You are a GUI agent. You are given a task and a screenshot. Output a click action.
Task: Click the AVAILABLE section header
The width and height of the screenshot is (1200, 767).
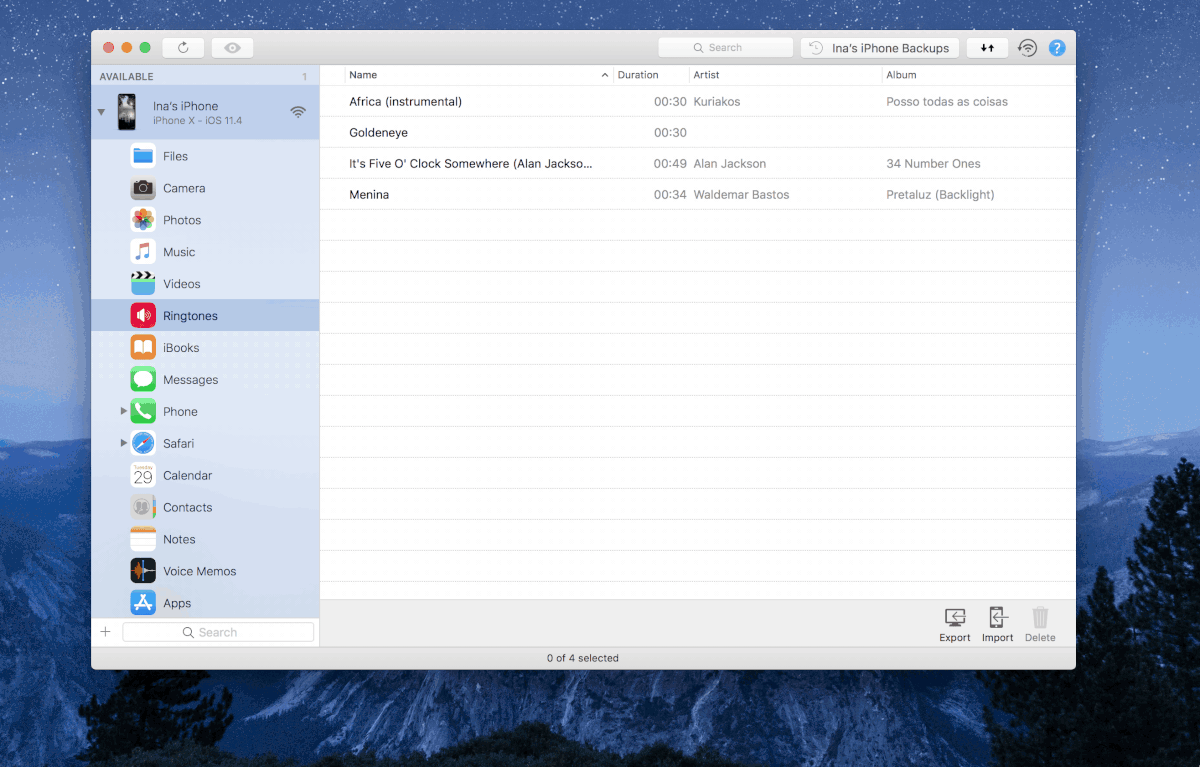(x=127, y=77)
